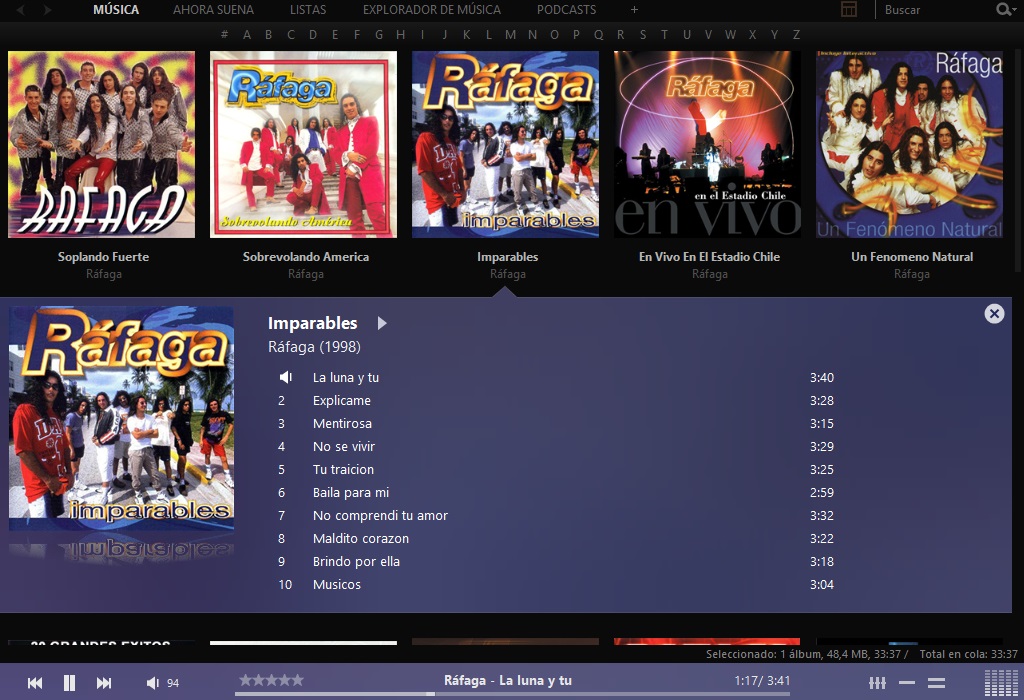The width and height of the screenshot is (1024, 700).
Task: Mute audio via the speaker icon
Action: coord(151,682)
